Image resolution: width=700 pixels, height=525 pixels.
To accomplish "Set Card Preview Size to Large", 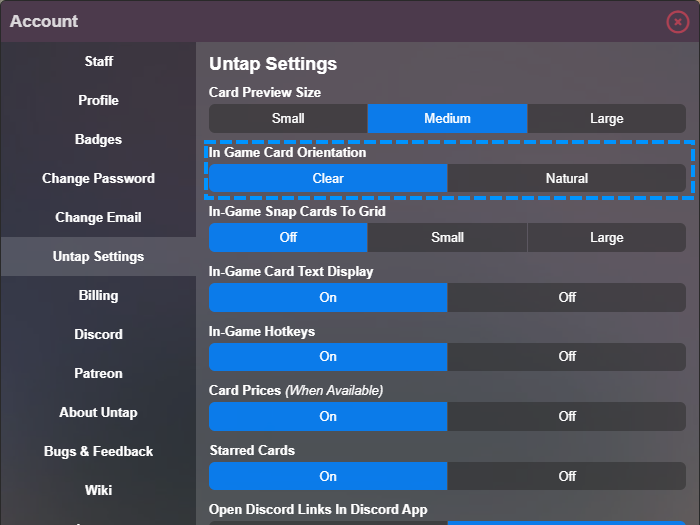I will coord(607,119).
